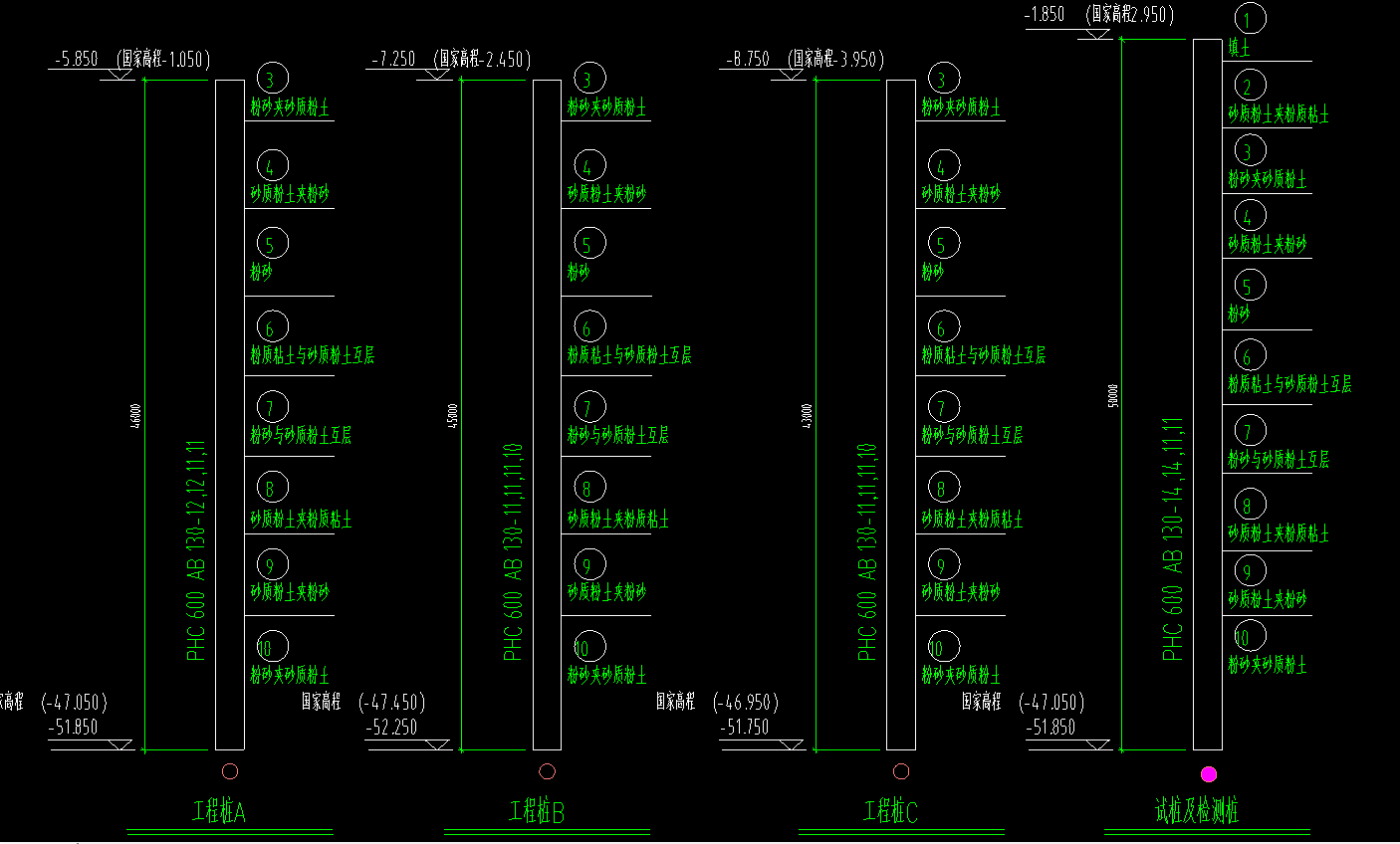Select layer 6 粉质粘土与砂质粉土互层 label beside pile A

click(x=313, y=355)
